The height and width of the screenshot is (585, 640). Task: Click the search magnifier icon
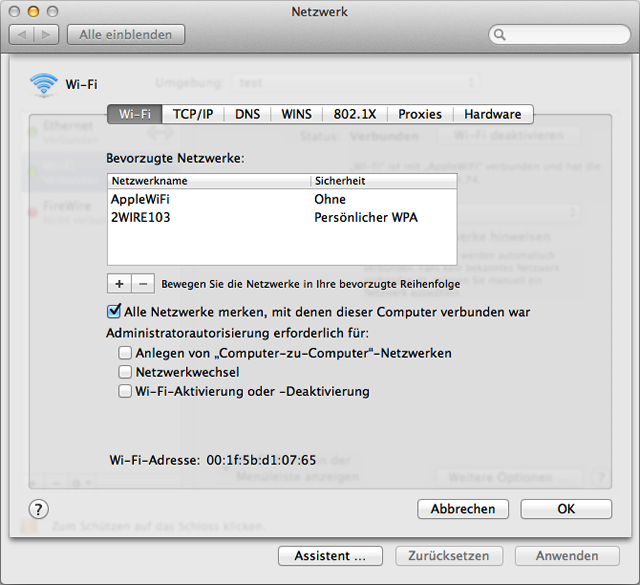point(500,35)
